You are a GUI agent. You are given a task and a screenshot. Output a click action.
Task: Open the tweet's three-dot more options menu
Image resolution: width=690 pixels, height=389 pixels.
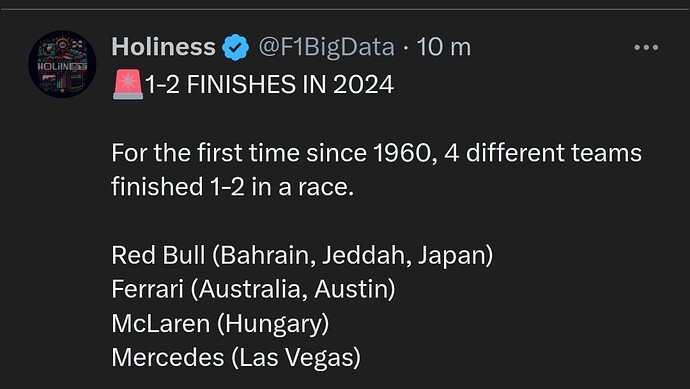click(x=646, y=47)
